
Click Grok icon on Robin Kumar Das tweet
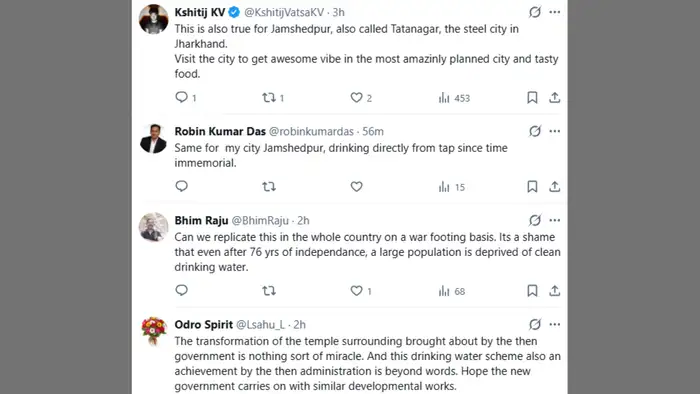535,131
